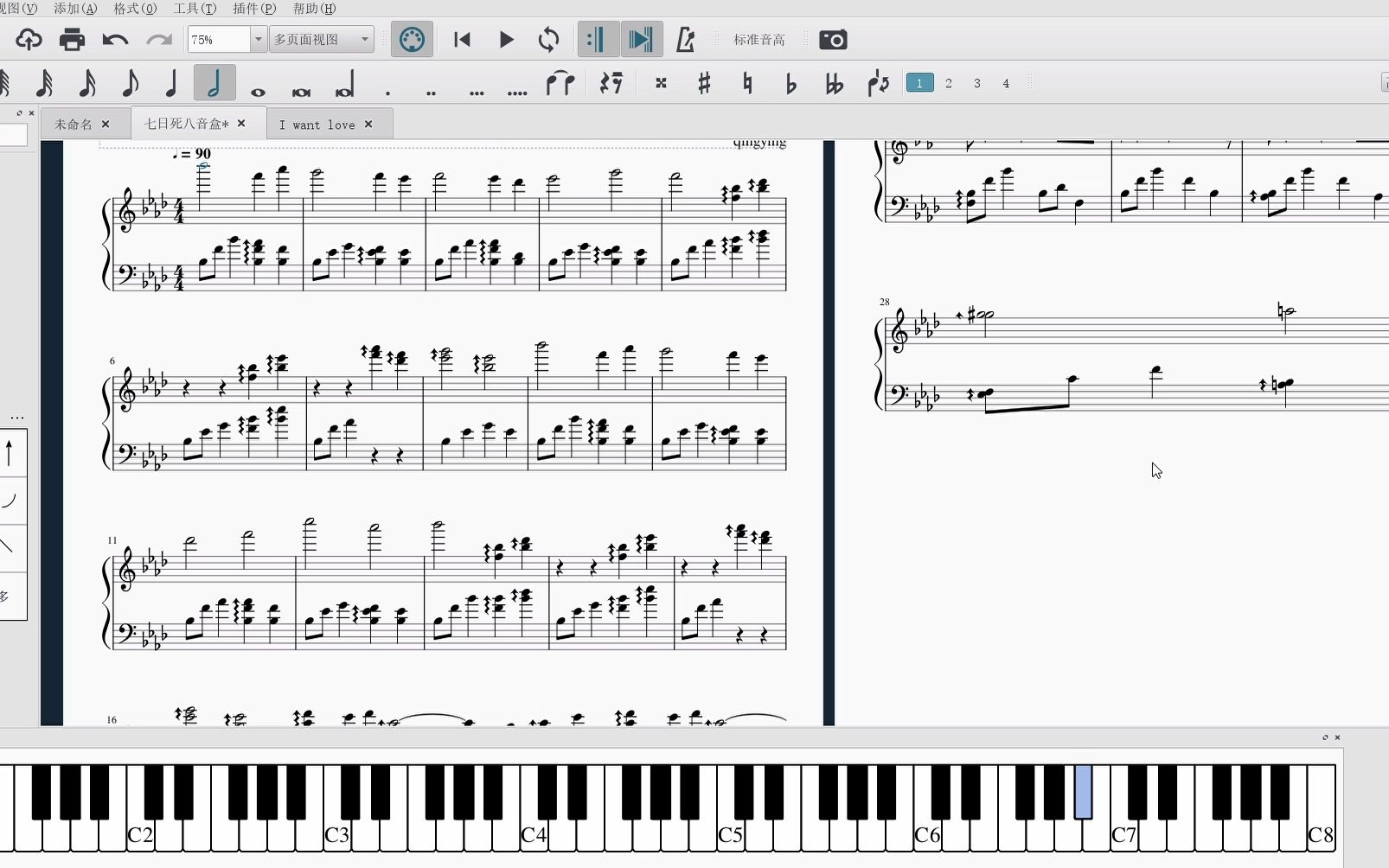1389x868 pixels.
Task: Apply natural accidental
Action: 747,84
